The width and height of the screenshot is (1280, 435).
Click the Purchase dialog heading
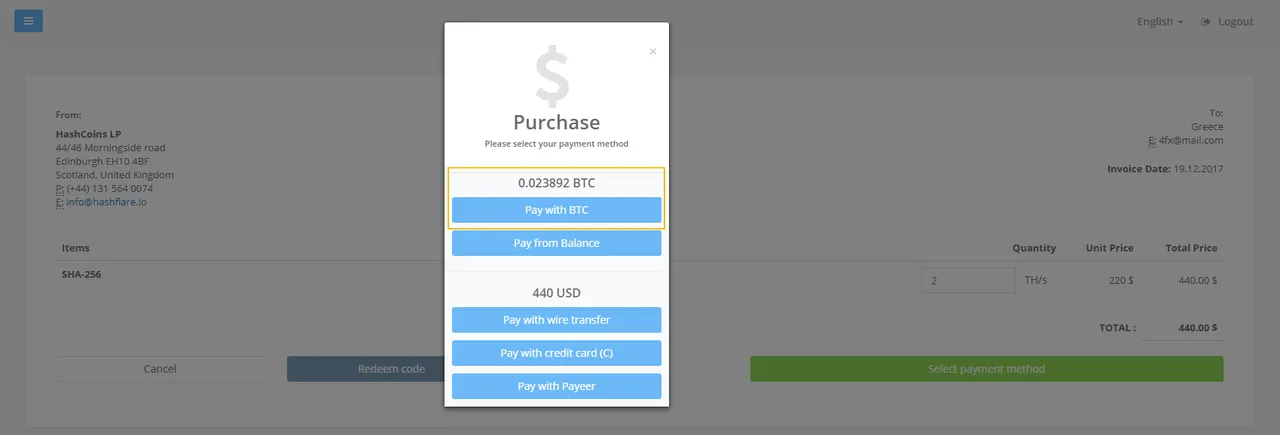coord(557,123)
